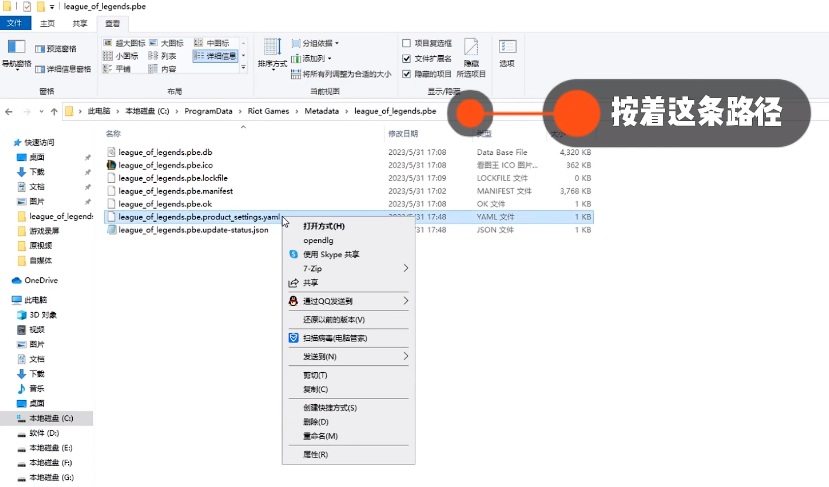Open folder options button
829x487 pixels.
pyautogui.click(x=507, y=53)
